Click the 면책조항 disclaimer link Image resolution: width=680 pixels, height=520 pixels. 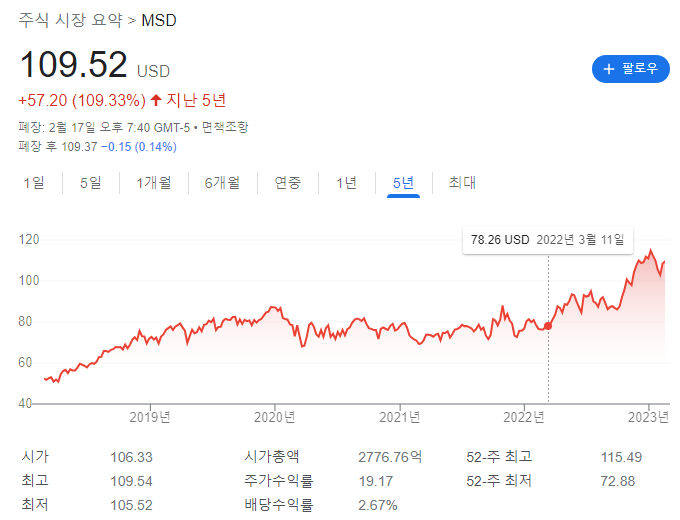pos(225,128)
